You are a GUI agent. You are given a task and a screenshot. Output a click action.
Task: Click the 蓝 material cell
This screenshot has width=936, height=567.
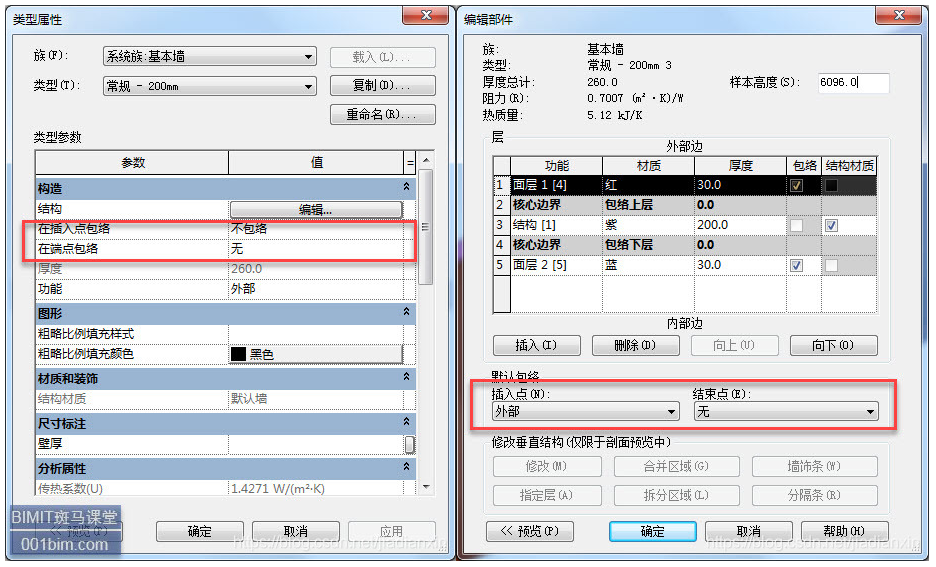[x=648, y=265]
